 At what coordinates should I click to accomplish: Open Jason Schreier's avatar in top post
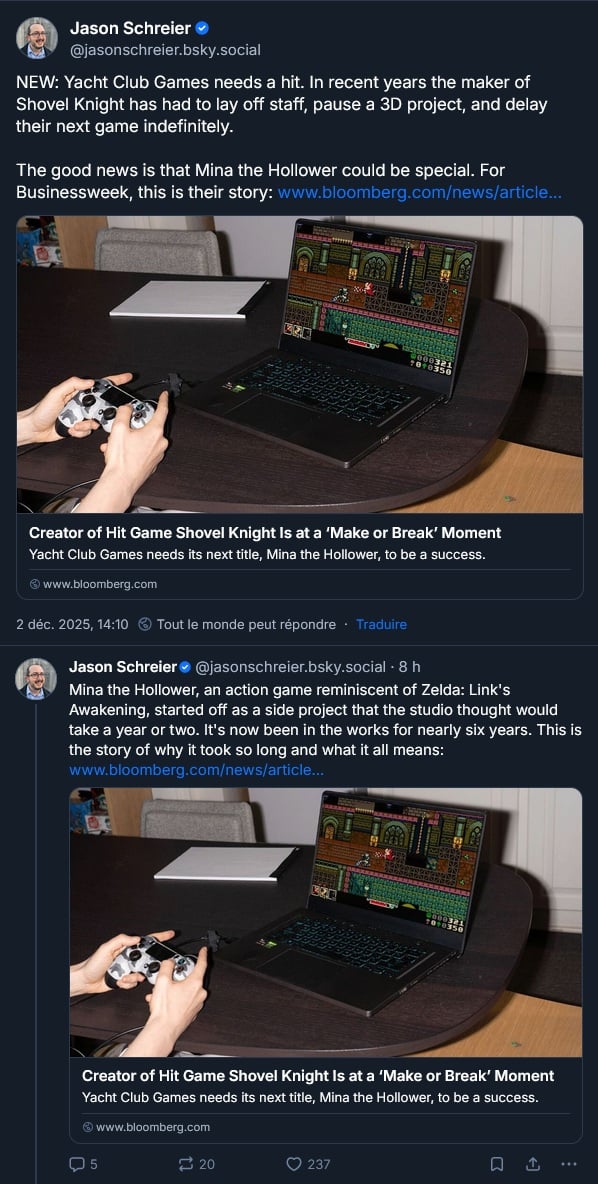pyautogui.click(x=37, y=38)
